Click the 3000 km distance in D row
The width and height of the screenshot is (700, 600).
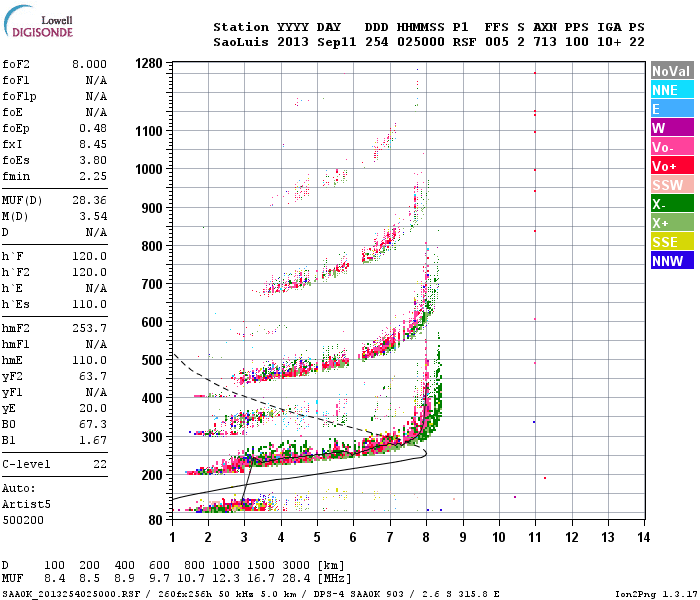point(296,566)
